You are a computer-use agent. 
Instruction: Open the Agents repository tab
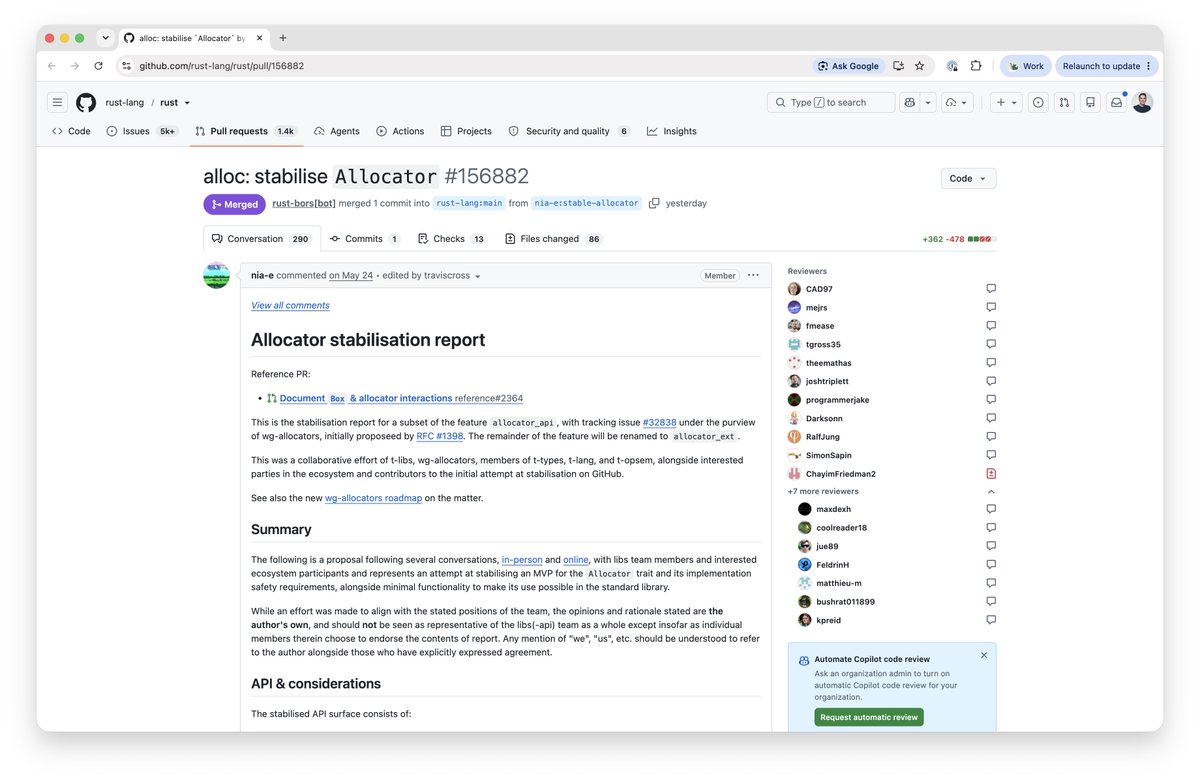(x=337, y=131)
